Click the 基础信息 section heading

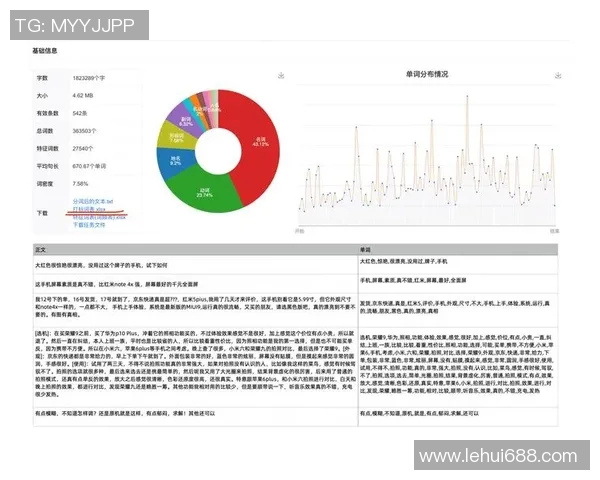[x=45, y=51]
